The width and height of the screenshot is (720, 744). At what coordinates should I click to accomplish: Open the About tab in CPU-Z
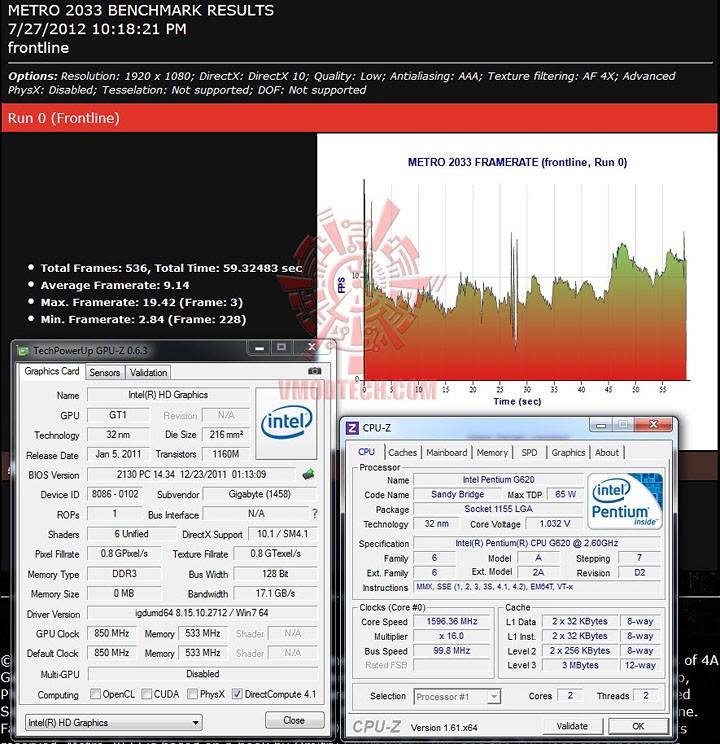607,453
